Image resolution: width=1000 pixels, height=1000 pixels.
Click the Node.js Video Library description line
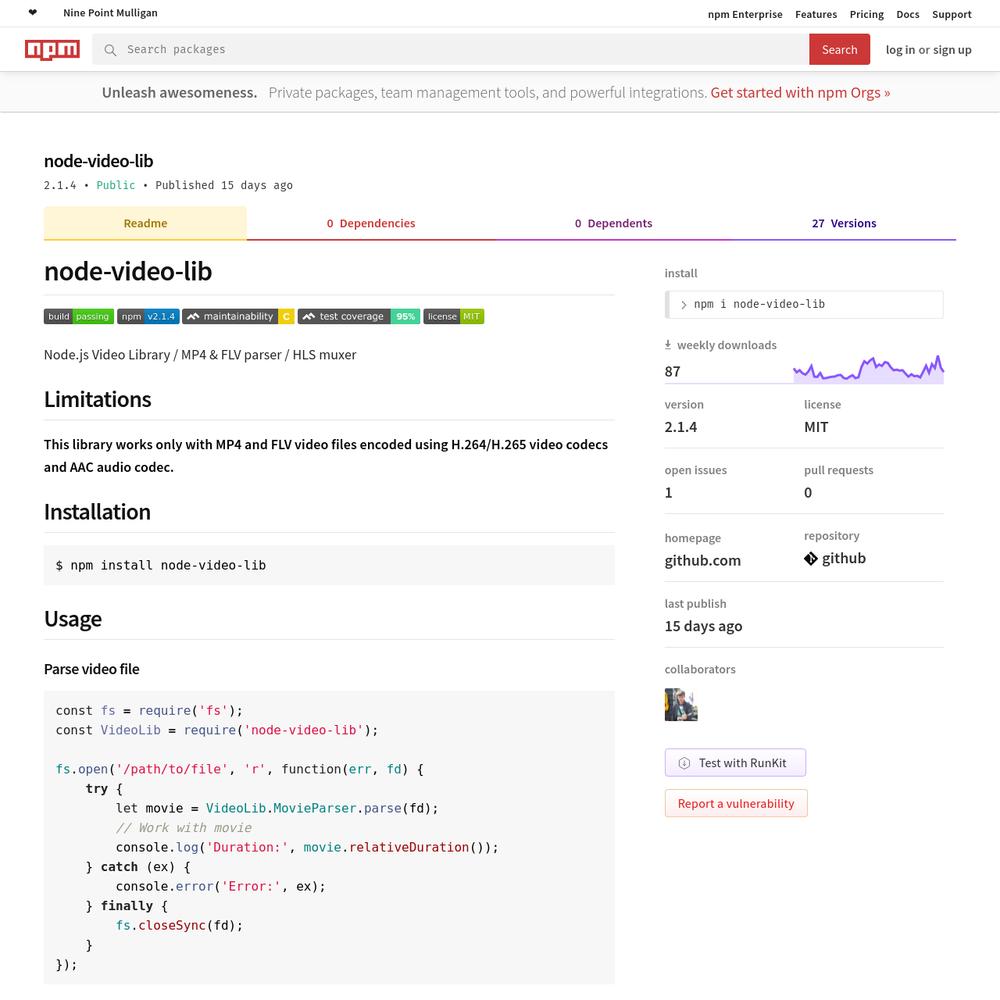200,355
